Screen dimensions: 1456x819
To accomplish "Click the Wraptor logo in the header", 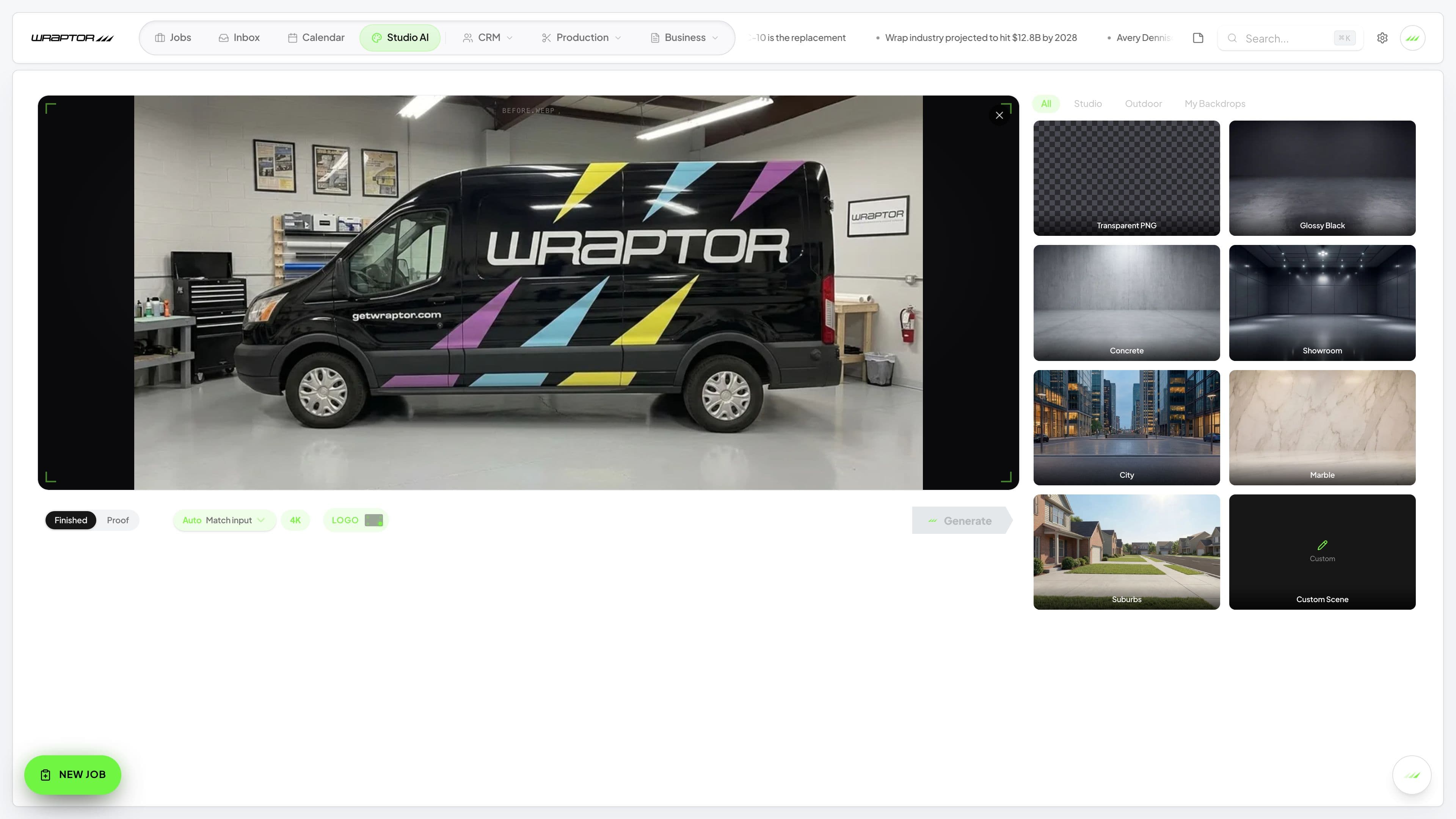I will (72, 38).
